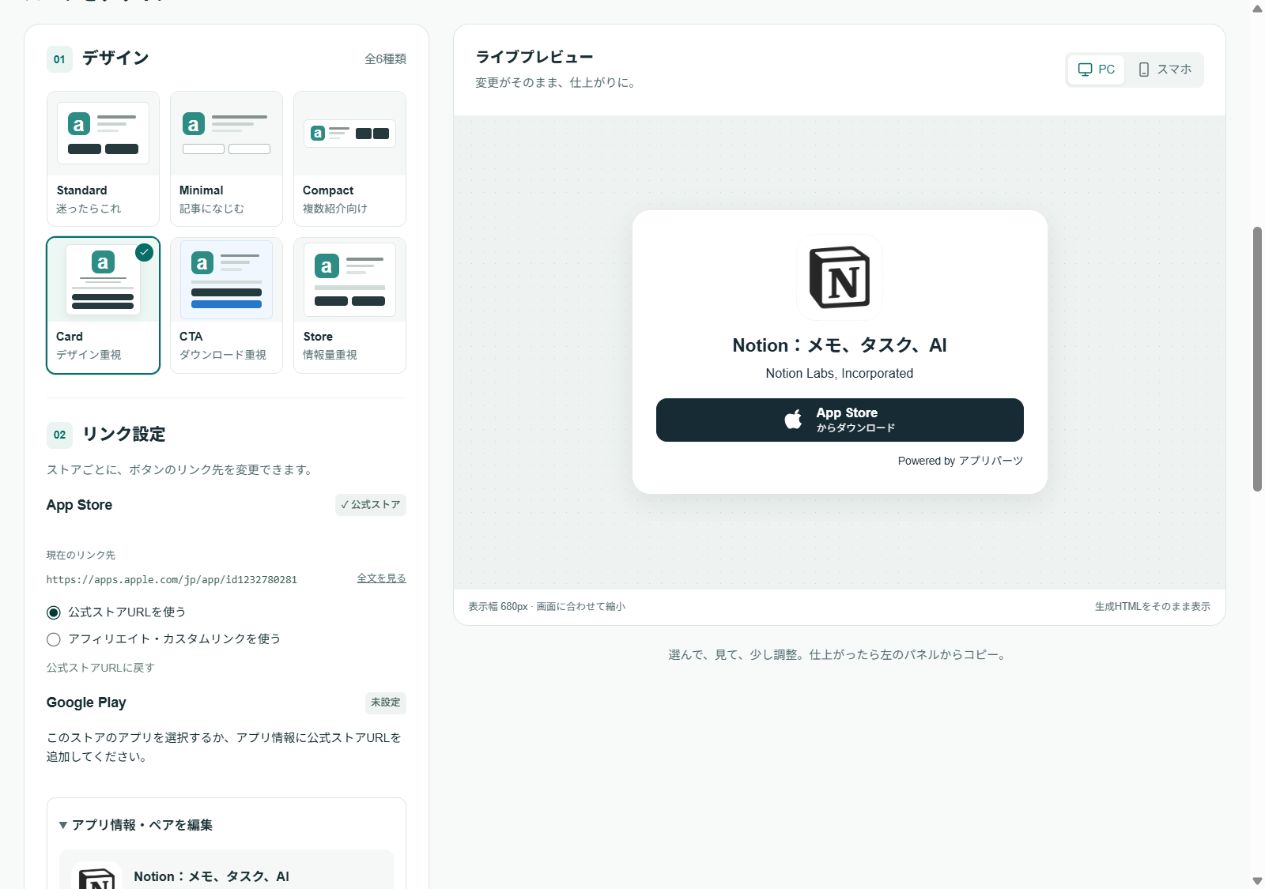Select the Store design card
This screenshot has width=1265, height=889.
(350, 305)
